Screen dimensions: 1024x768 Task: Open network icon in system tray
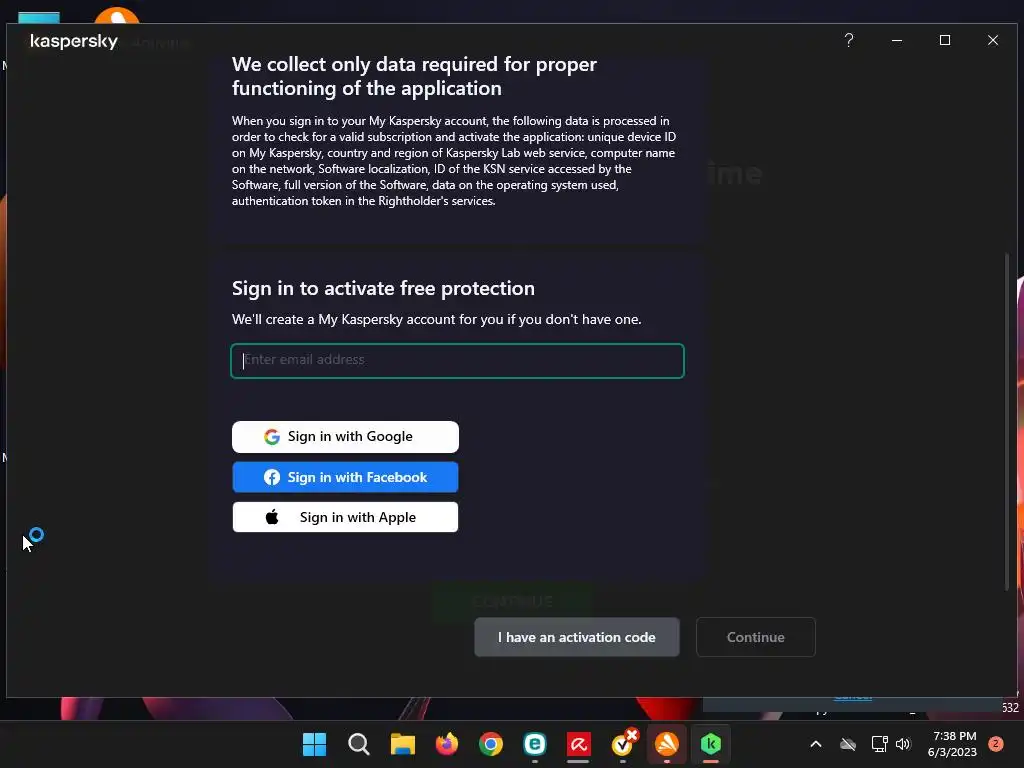click(x=879, y=744)
